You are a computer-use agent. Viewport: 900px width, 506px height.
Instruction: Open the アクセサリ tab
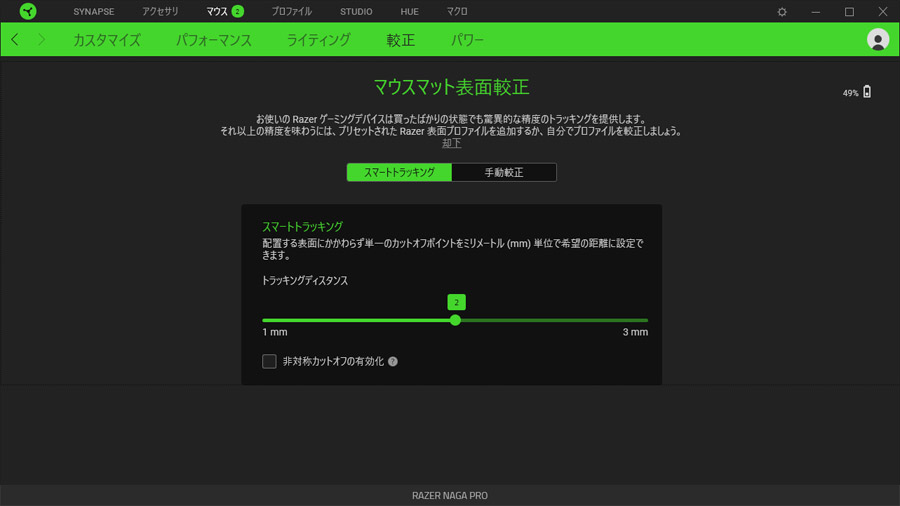[x=160, y=11]
